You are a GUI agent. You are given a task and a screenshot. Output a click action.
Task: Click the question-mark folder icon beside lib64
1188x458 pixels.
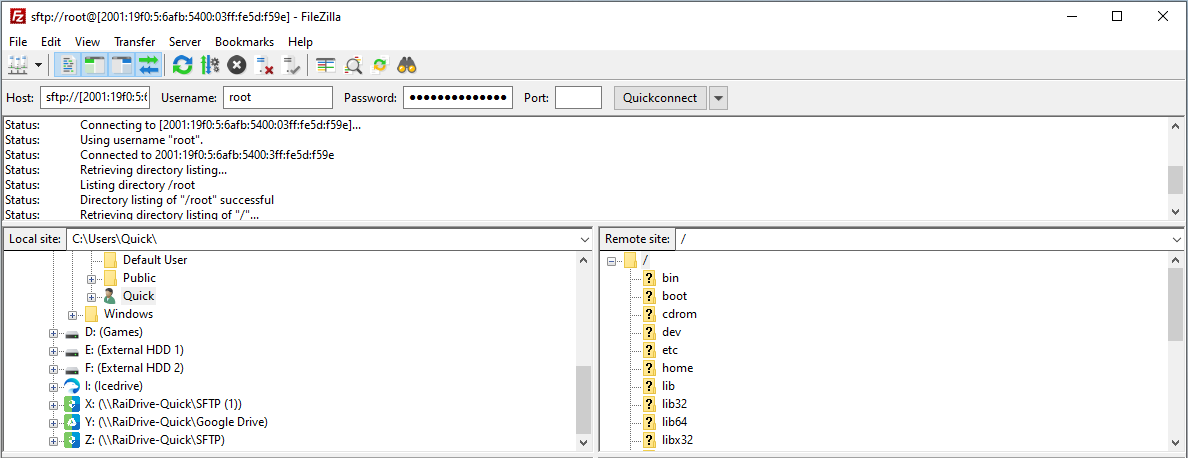click(x=649, y=422)
